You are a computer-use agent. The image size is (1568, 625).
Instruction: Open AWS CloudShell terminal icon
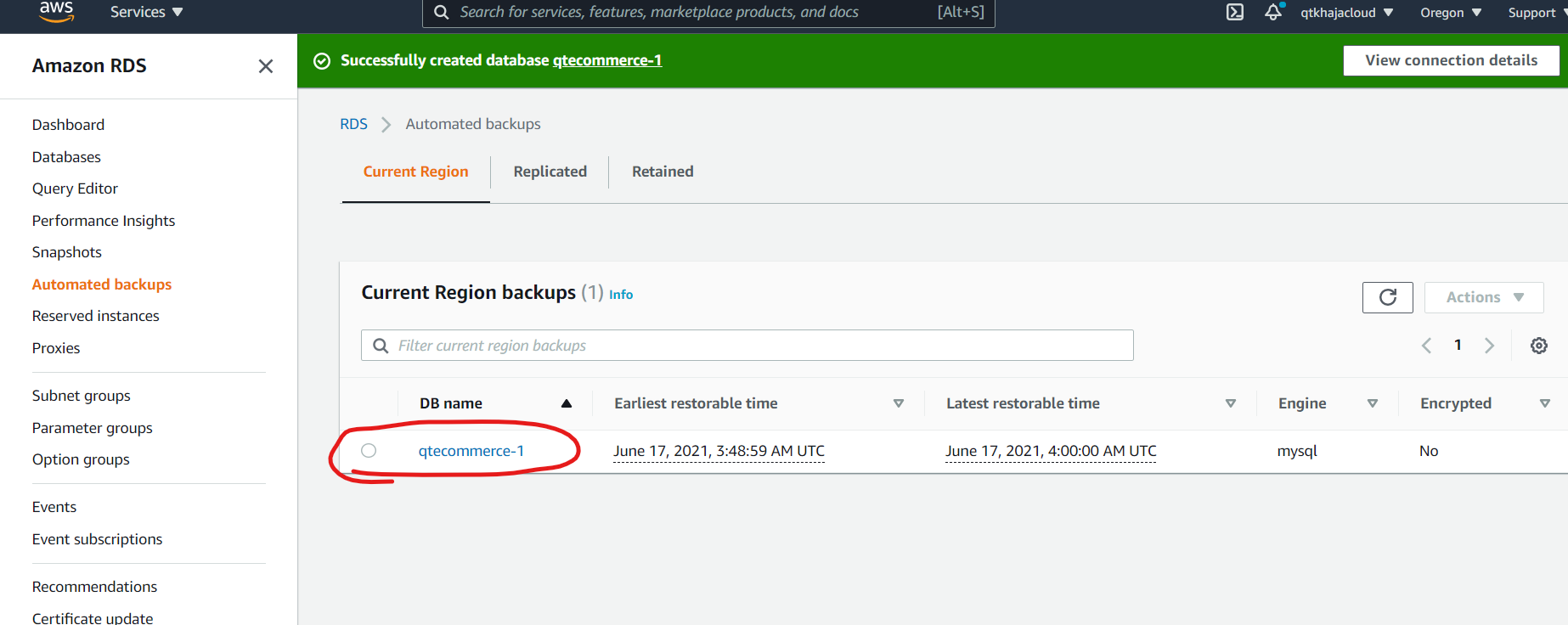pos(1235,12)
